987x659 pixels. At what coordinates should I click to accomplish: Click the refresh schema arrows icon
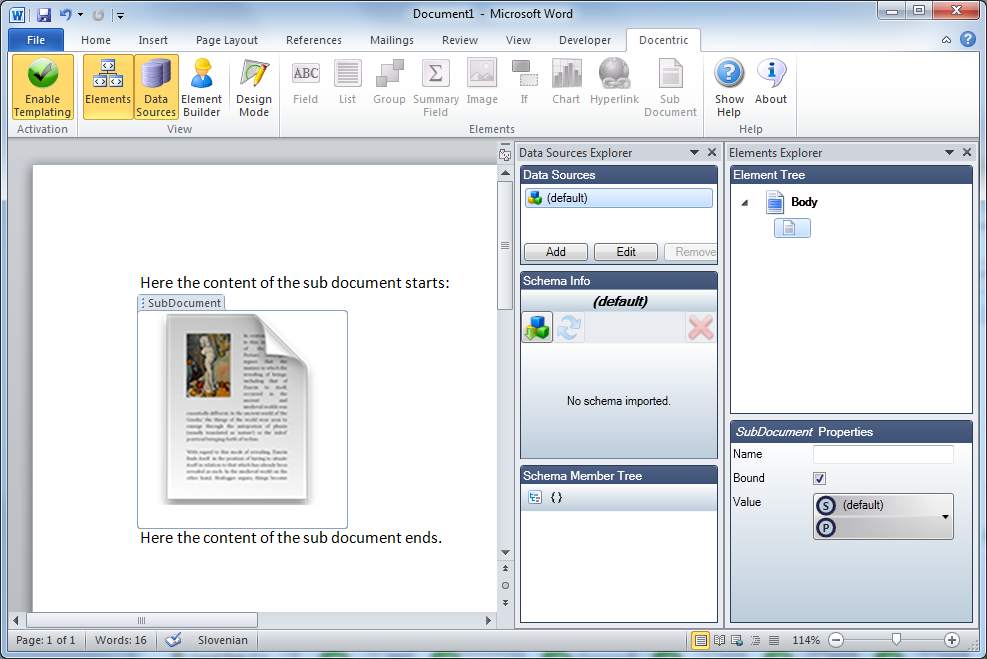click(569, 327)
